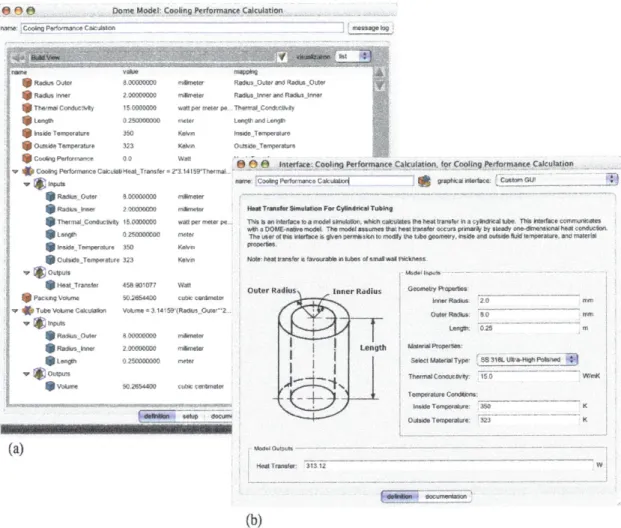Click the Thermal Conductivity input field
Viewport: 621px width, 528px height.
(x=528, y=376)
